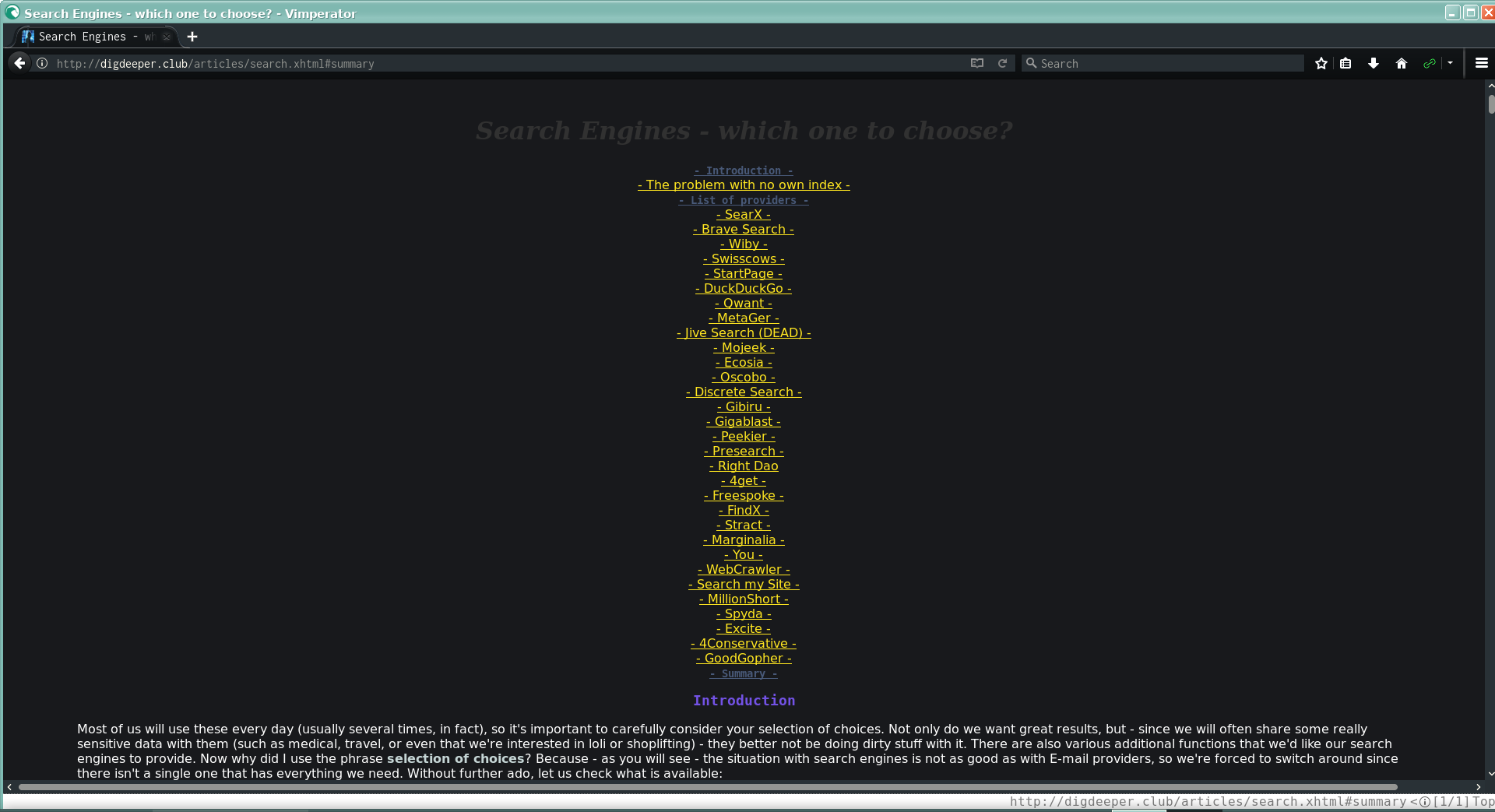Bookmark this page with the star

pyautogui.click(x=1321, y=63)
